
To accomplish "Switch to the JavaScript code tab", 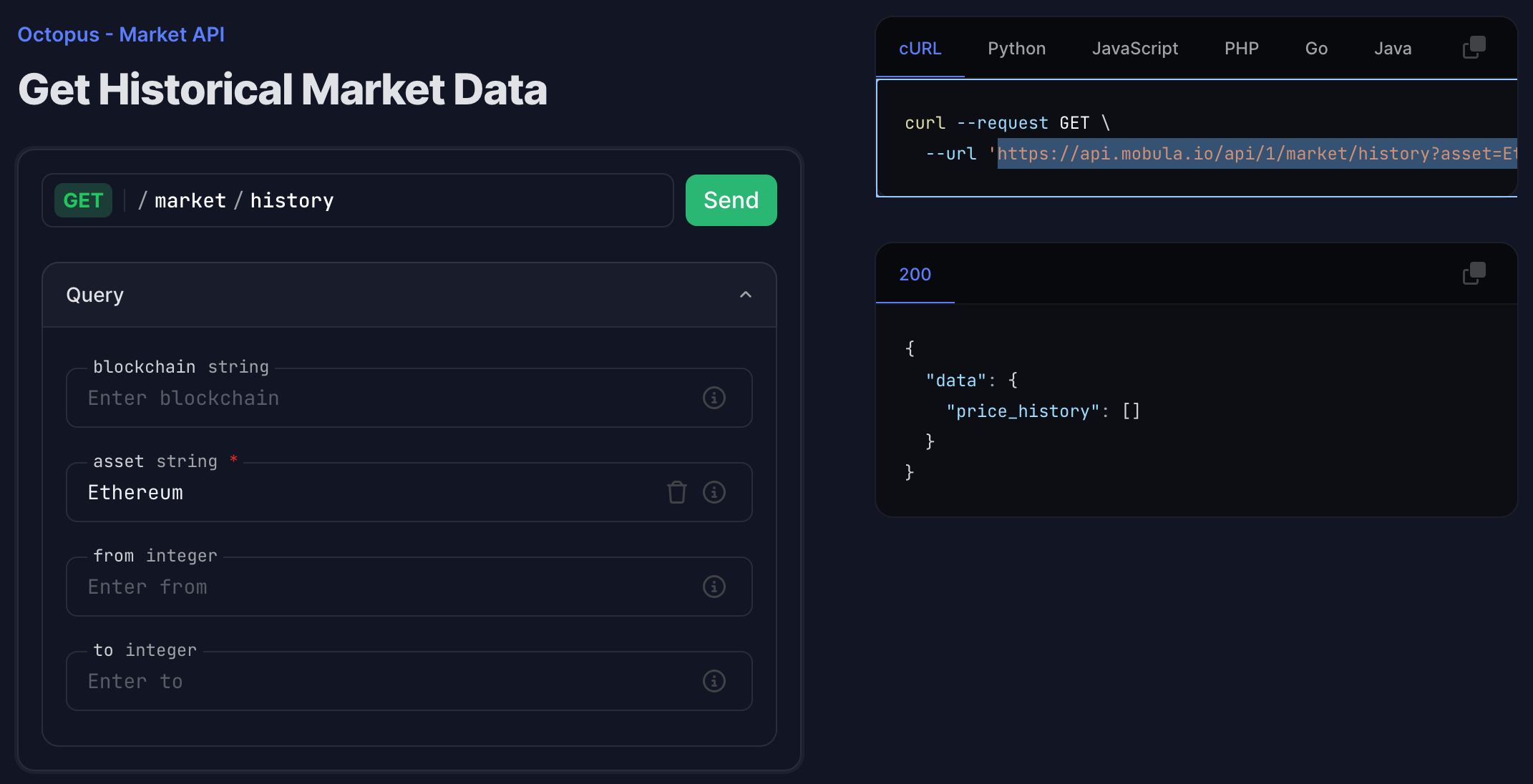I will pyautogui.click(x=1134, y=49).
